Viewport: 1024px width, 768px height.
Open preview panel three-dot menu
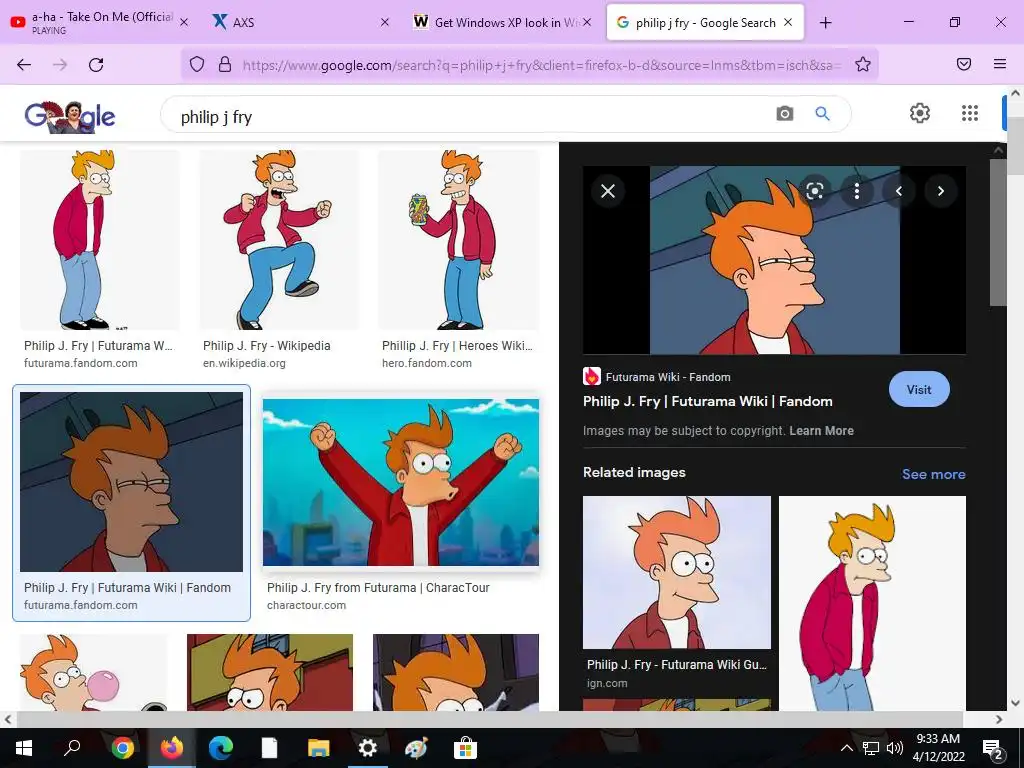[856, 191]
